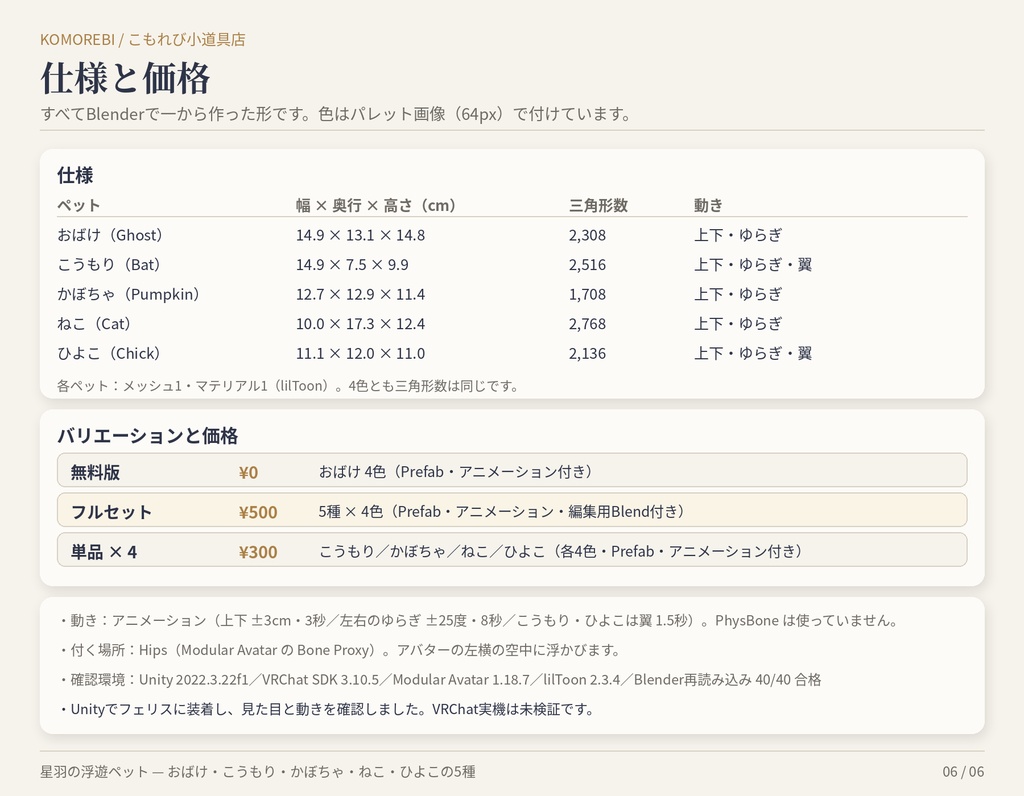Click the 仕様 section heading
This screenshot has height=796, width=1024.
click(75, 175)
